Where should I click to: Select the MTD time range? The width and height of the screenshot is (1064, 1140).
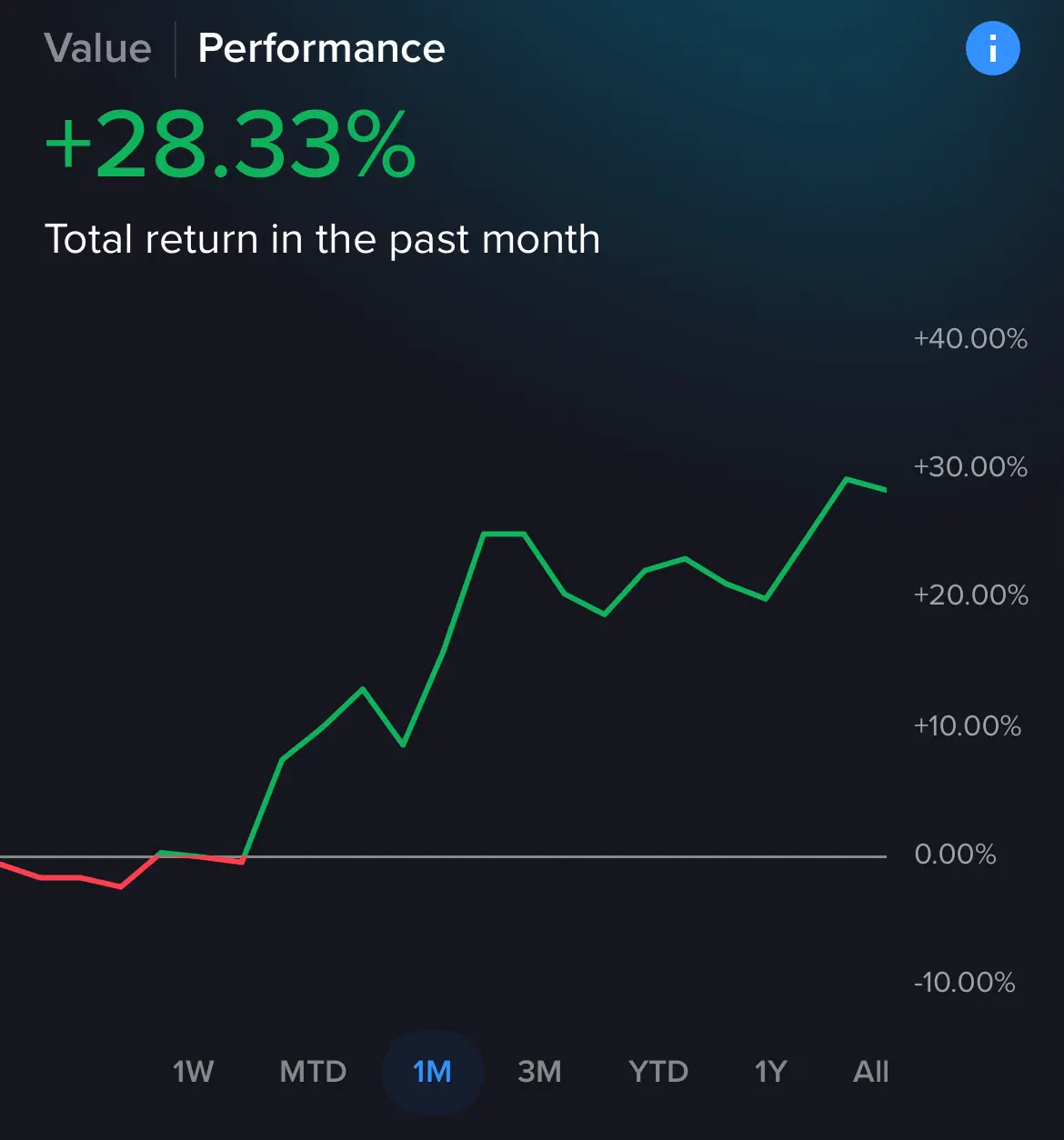pyautogui.click(x=313, y=1072)
